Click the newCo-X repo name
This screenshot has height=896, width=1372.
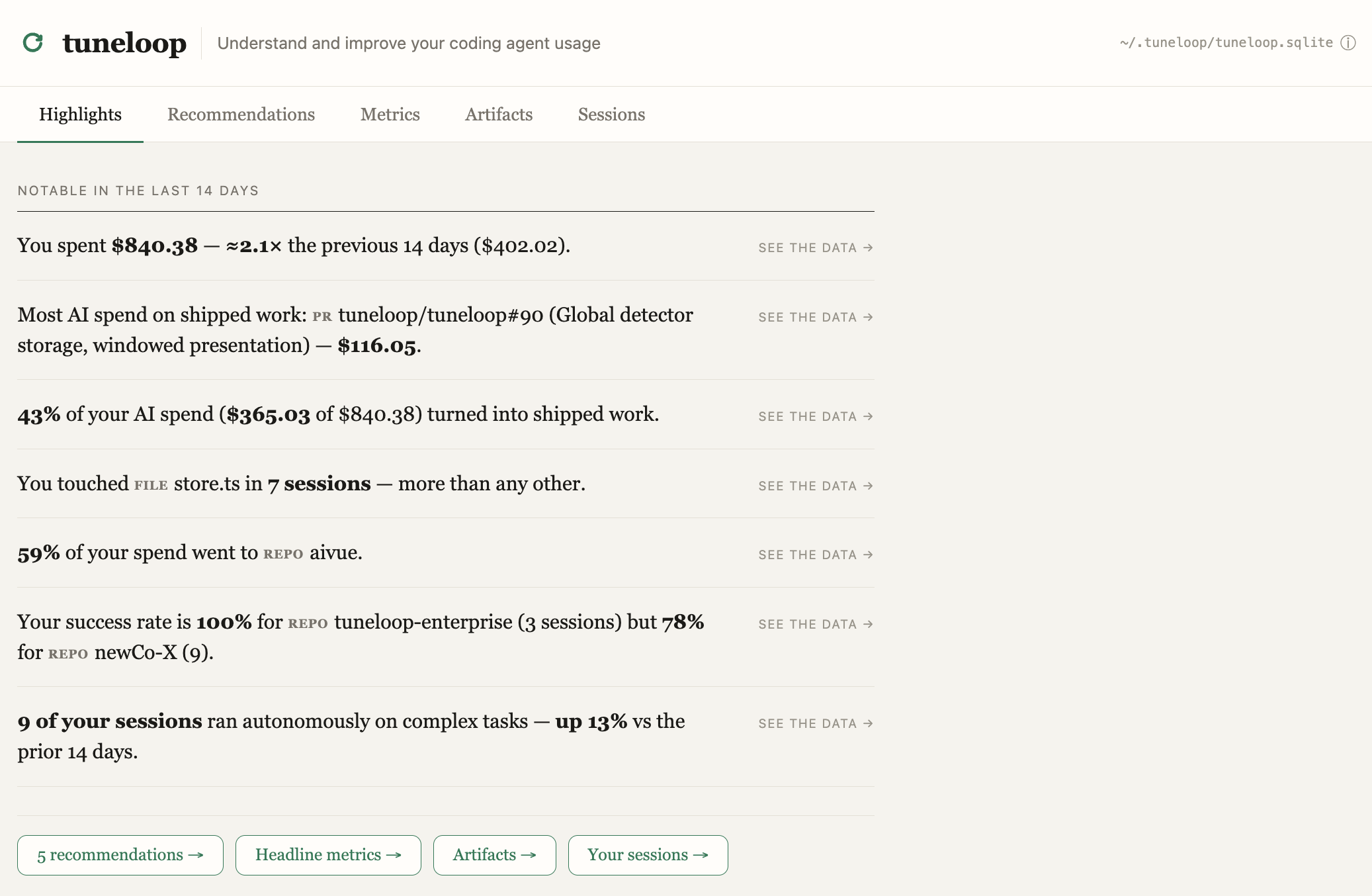136,652
